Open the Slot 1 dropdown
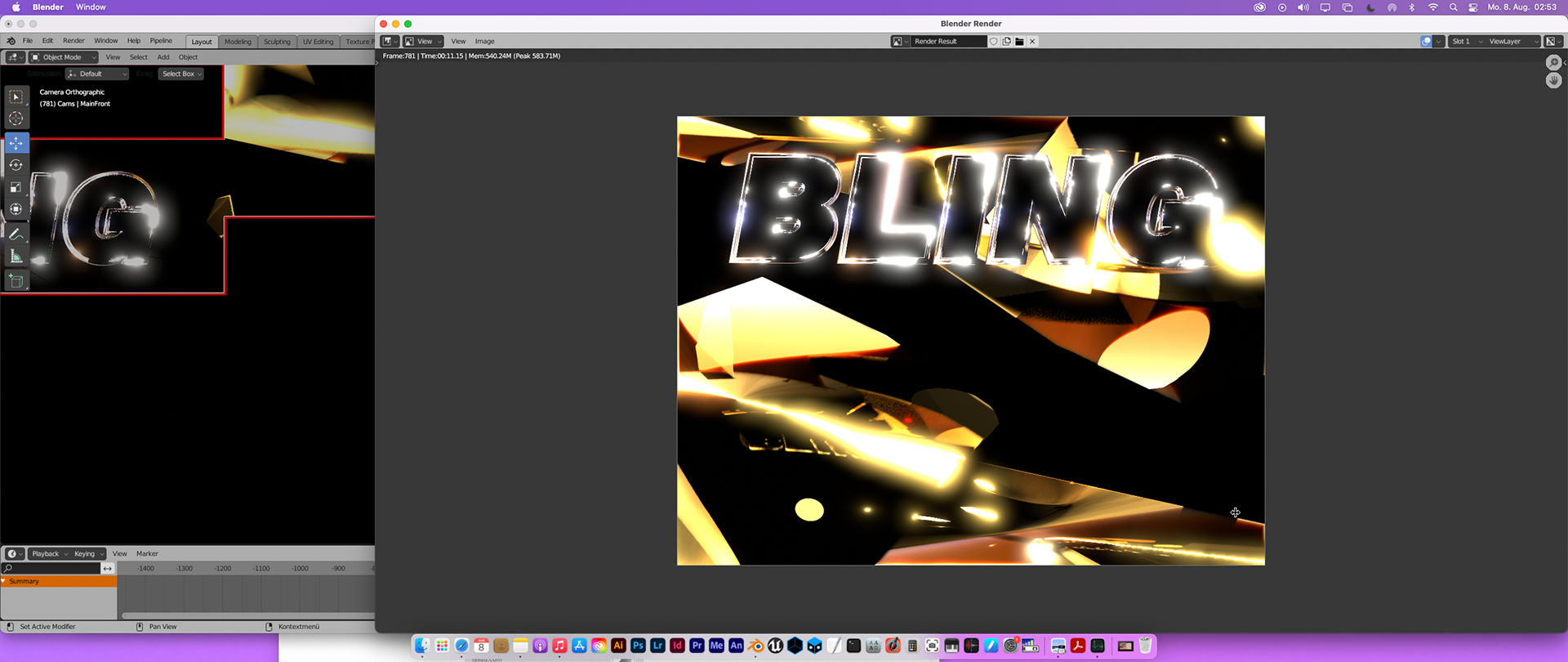This screenshot has width=1568, height=662. 1467,42
